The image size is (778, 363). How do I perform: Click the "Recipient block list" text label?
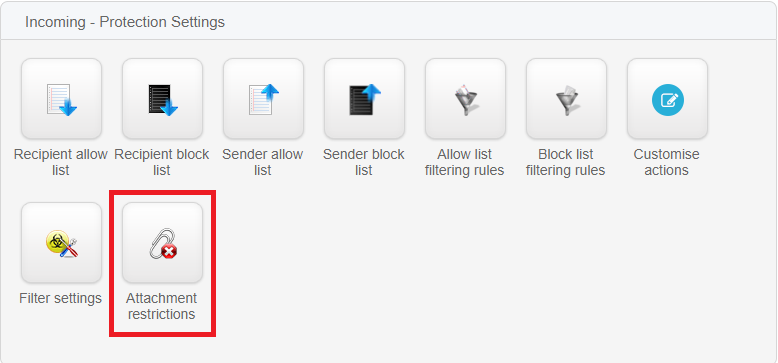(x=162, y=162)
